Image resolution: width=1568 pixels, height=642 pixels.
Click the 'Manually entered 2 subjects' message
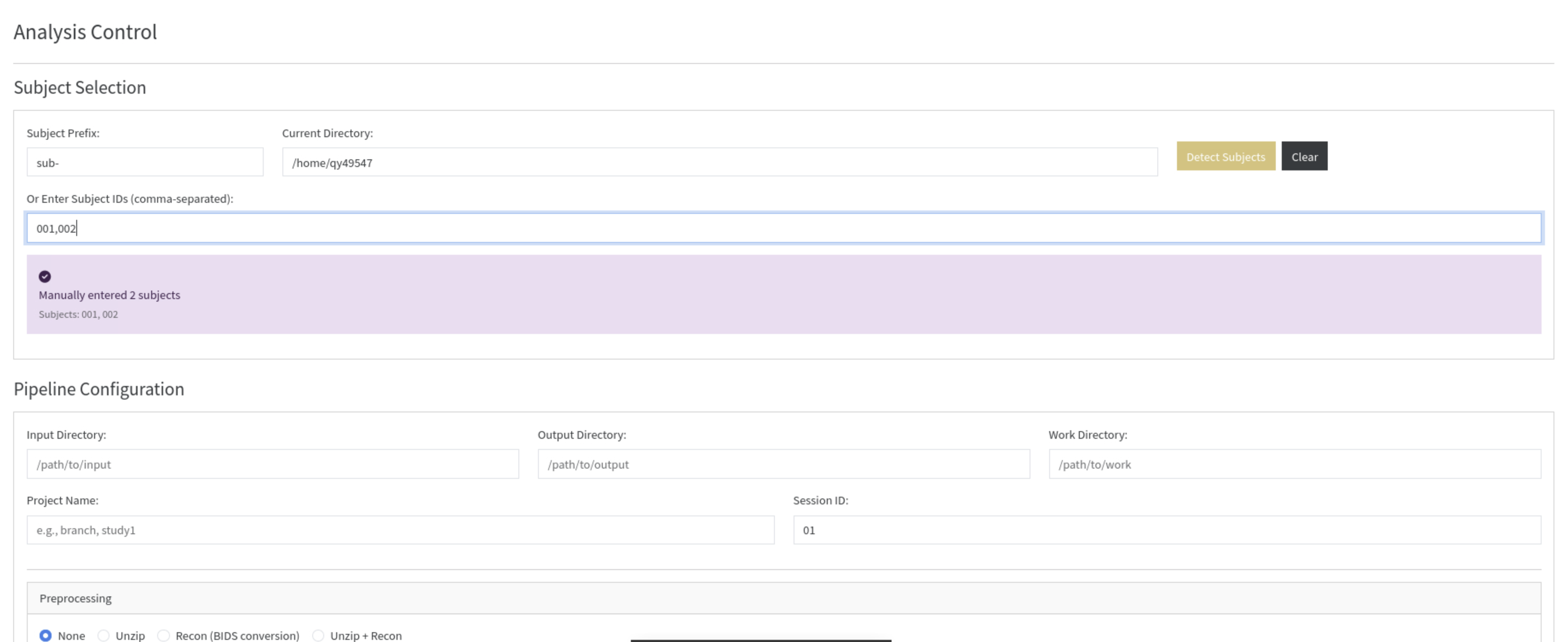[x=109, y=295]
